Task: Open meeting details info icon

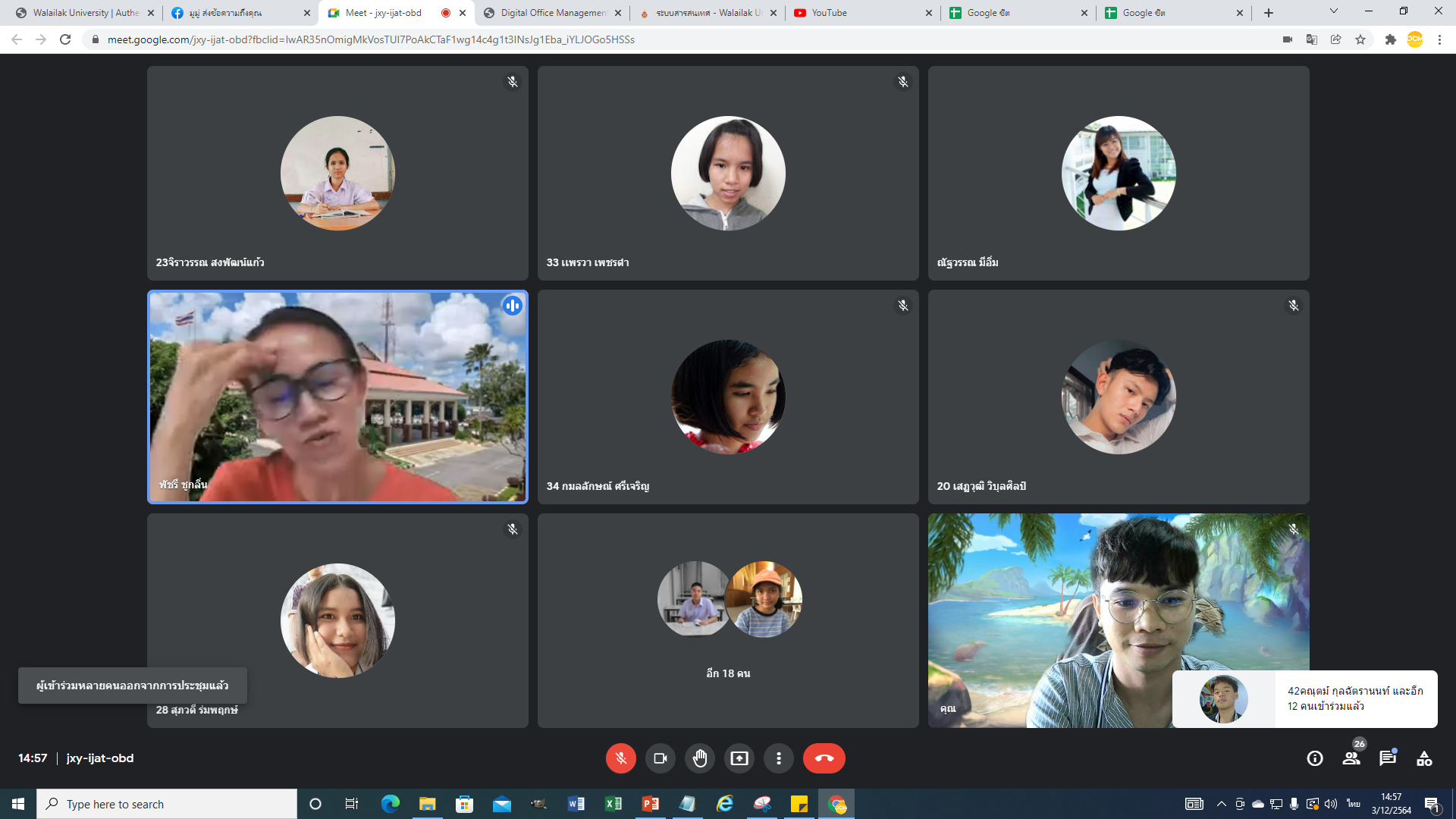Action: pyautogui.click(x=1315, y=758)
